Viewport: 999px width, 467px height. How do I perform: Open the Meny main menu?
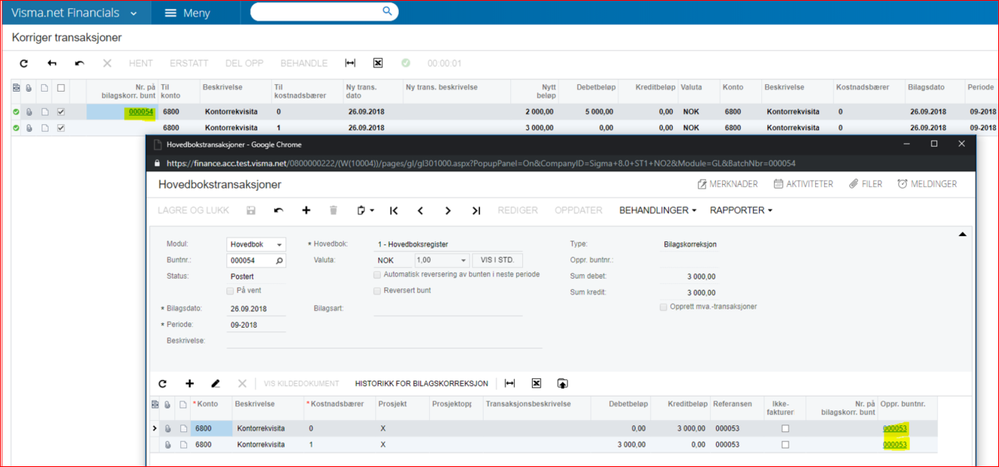(x=187, y=13)
